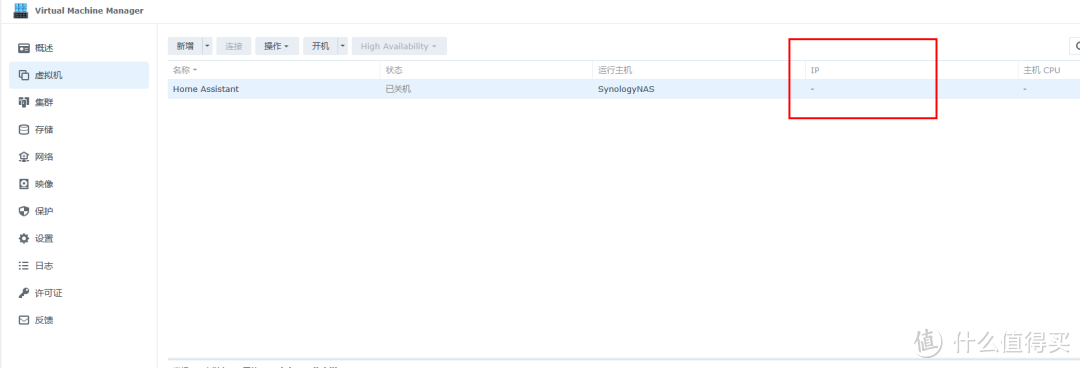Viewport: 1080px width, 368px height.
Task: Click the 概述 overview sidebar icon
Action: click(x=23, y=48)
